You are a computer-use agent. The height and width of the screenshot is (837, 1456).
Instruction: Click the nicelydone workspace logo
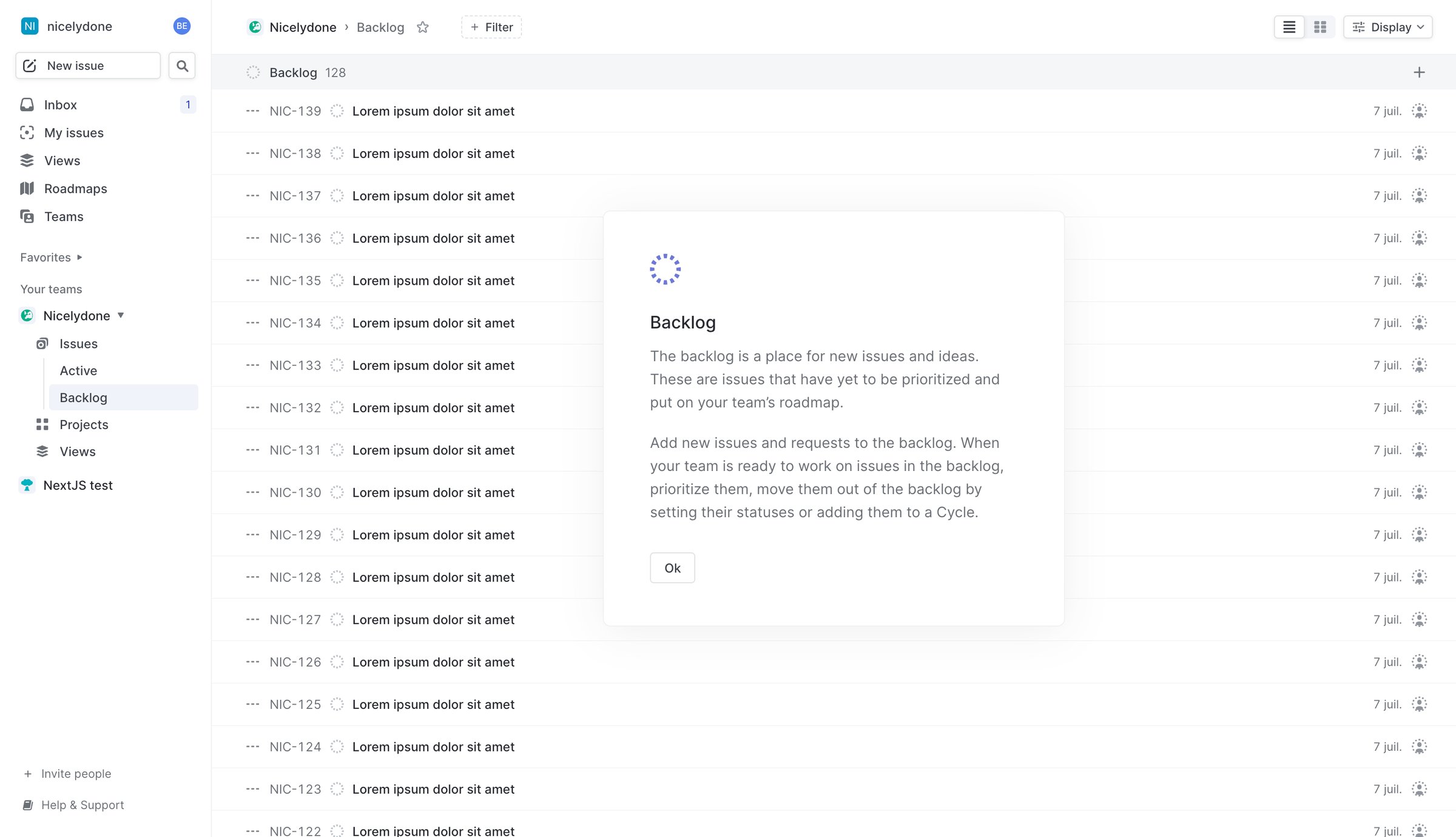click(x=30, y=26)
